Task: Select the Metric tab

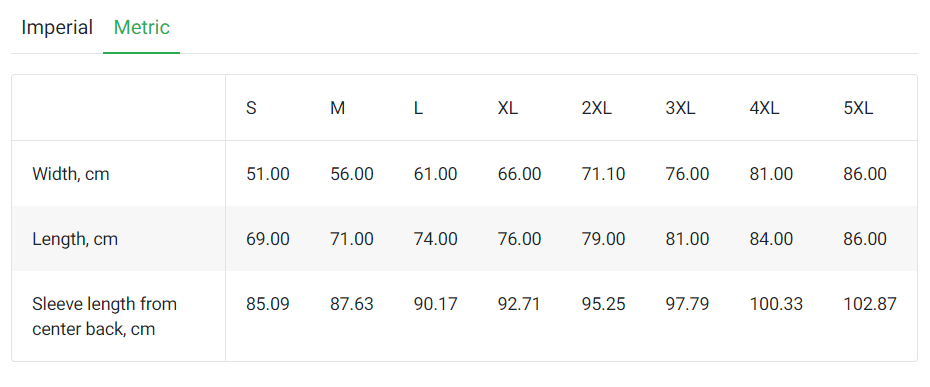Action: click(x=142, y=27)
